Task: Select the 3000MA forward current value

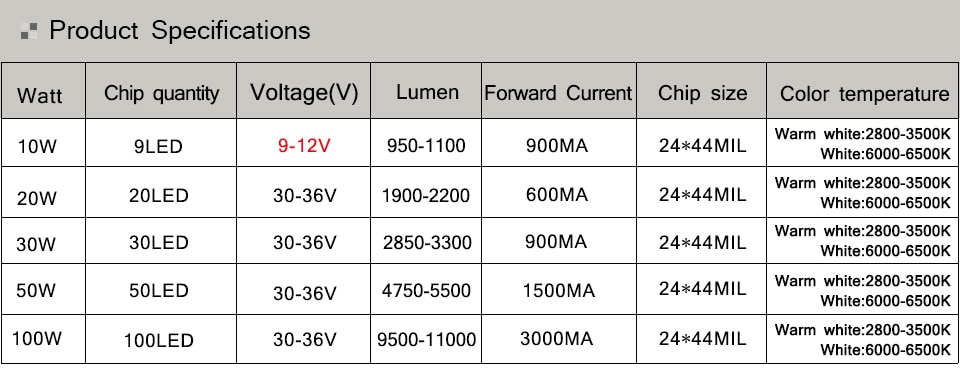Action: [x=557, y=338]
